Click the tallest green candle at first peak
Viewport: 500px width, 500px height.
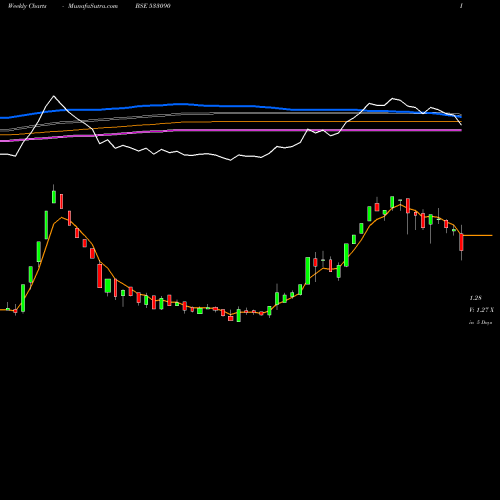click(x=46, y=225)
